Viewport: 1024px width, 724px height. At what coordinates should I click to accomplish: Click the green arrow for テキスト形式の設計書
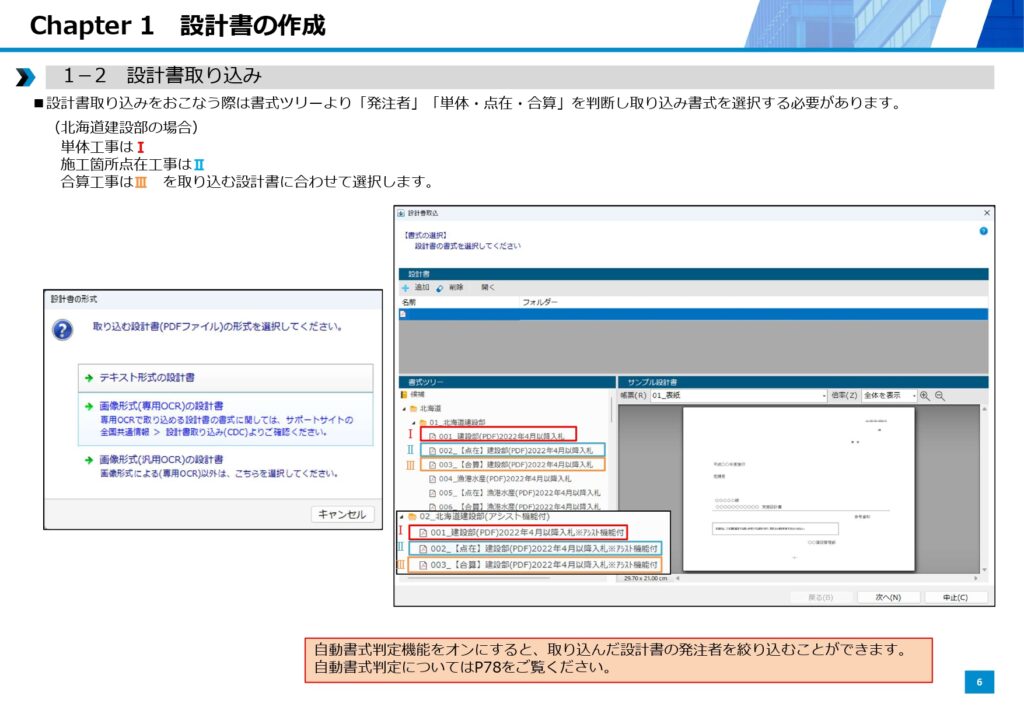(89, 378)
